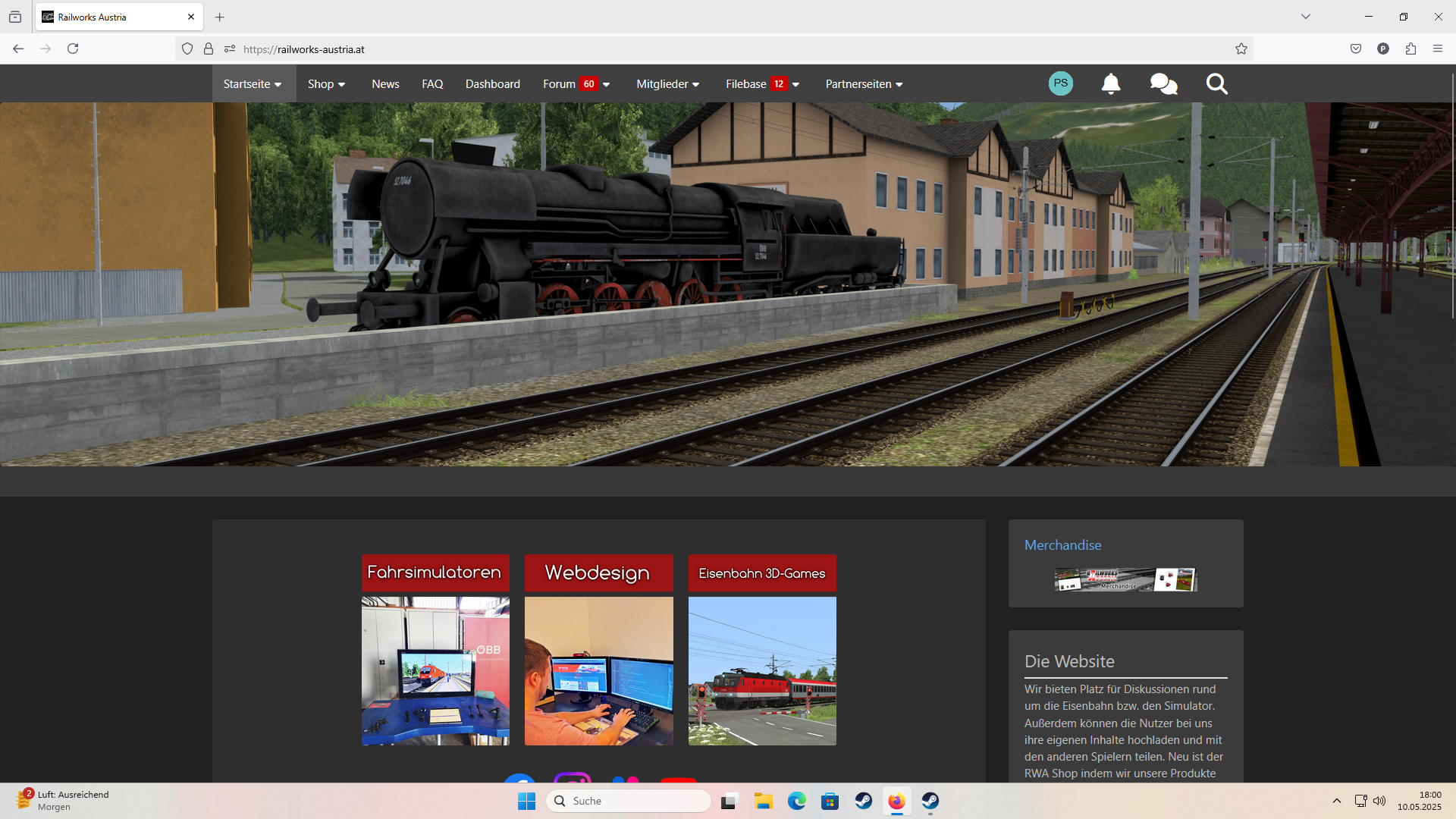Click the site search magnifier icon
The width and height of the screenshot is (1456, 819).
click(1216, 83)
